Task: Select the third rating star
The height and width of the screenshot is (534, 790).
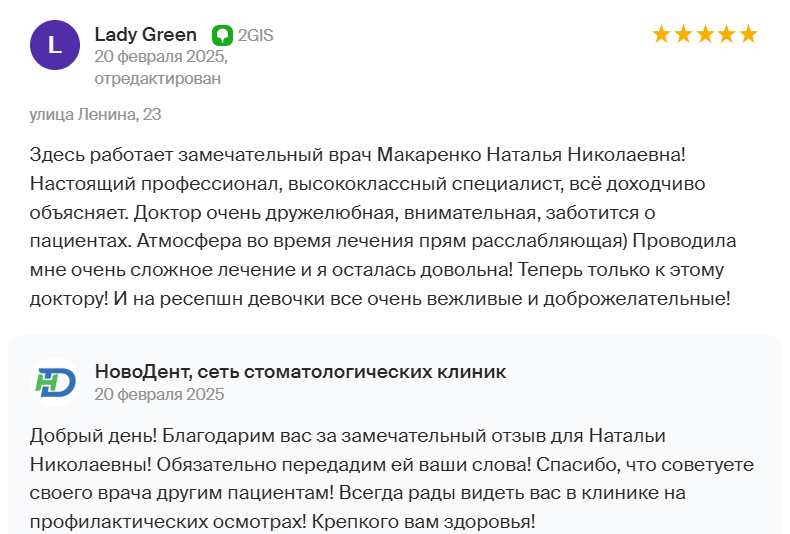Action: (x=705, y=35)
